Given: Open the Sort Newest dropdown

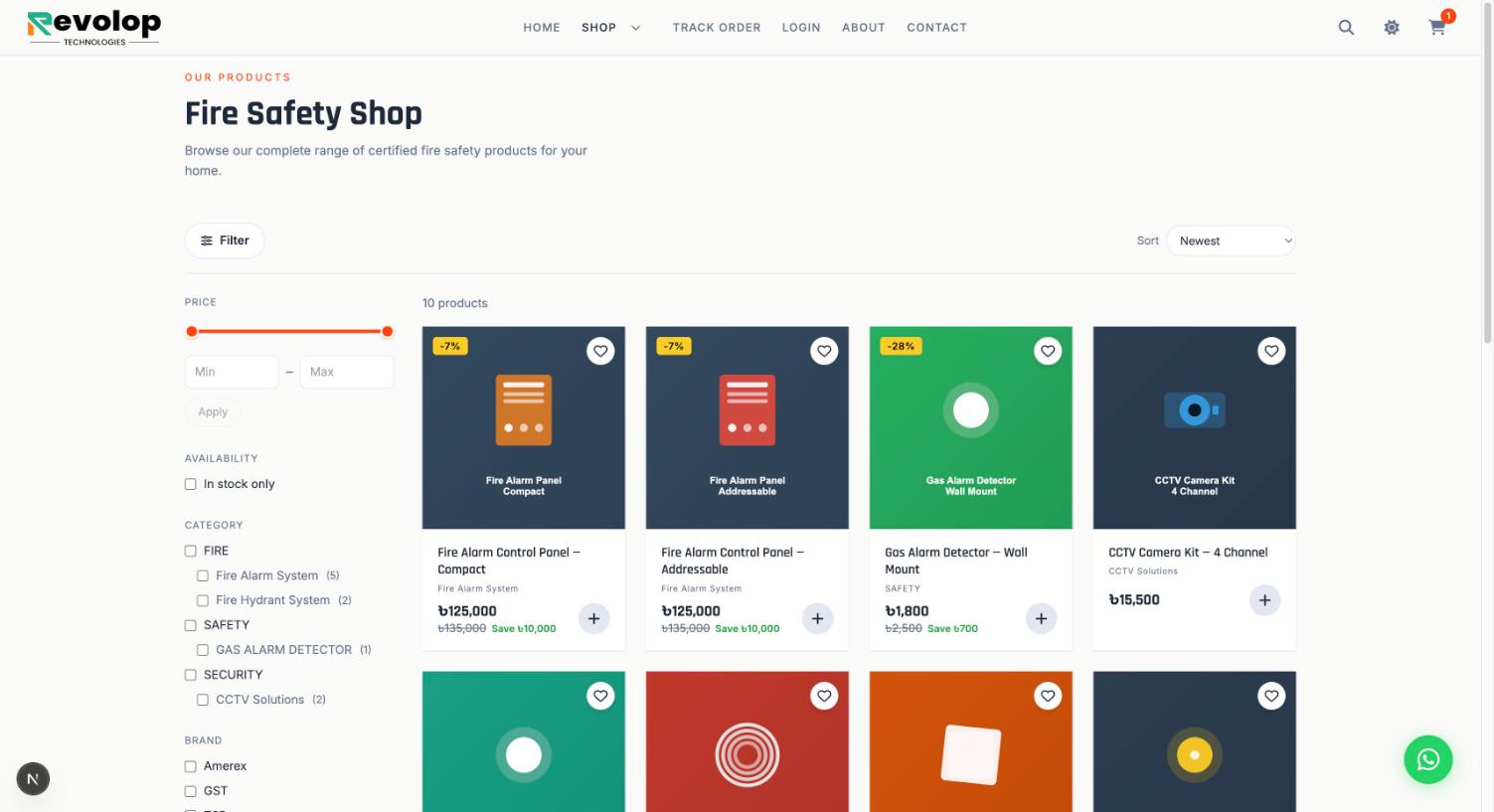Looking at the screenshot, I should pos(1231,241).
